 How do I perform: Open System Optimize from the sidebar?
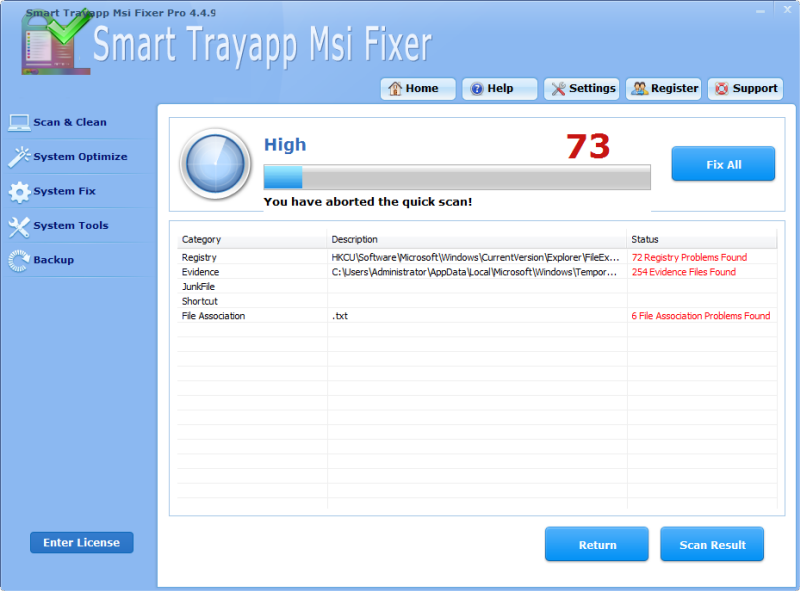point(20,156)
